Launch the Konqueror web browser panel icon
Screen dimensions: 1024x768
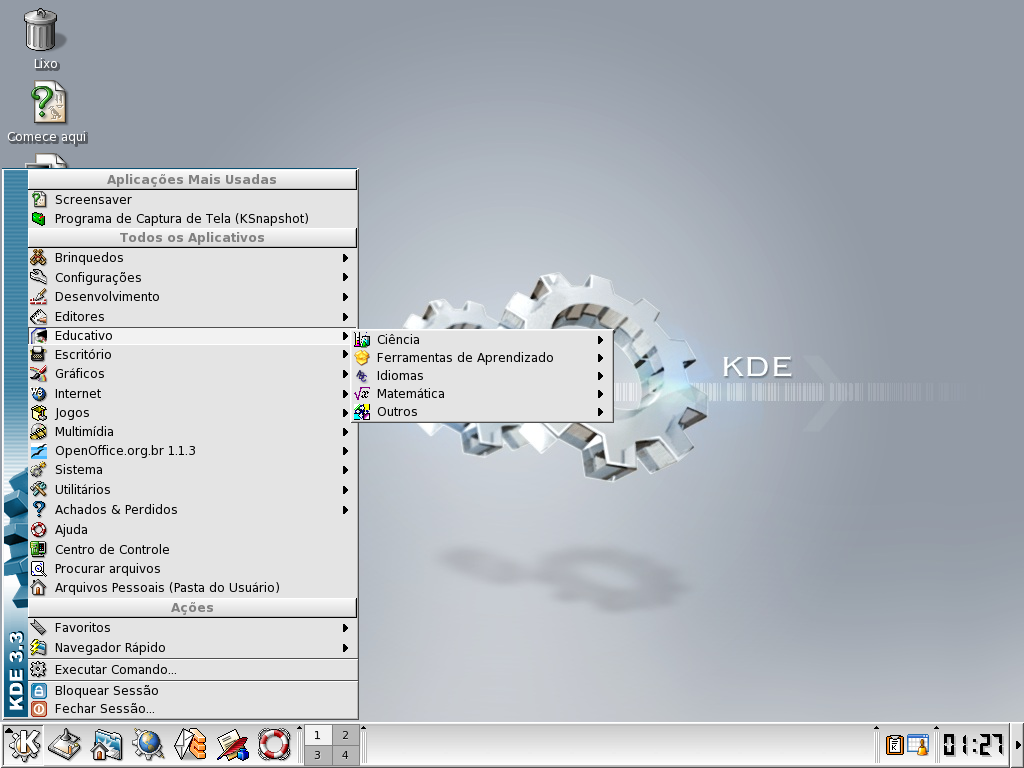148,744
